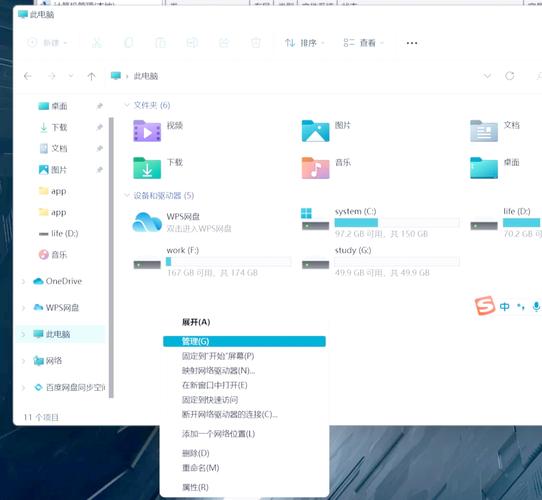Viewport: 542px width, 500px height.
Task: Click the navigation pane scrollbar
Action: [x=111, y=258]
